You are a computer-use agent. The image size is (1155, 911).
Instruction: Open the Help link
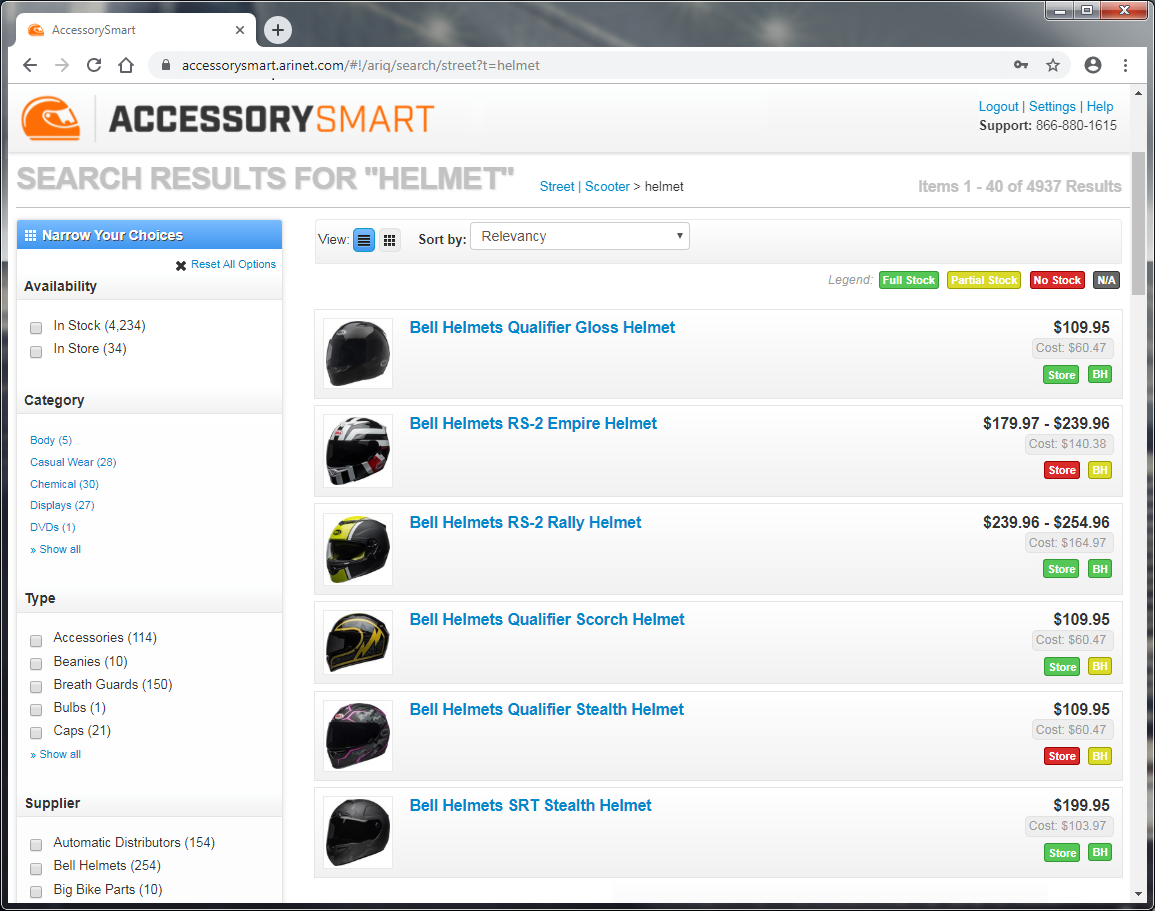[1100, 106]
